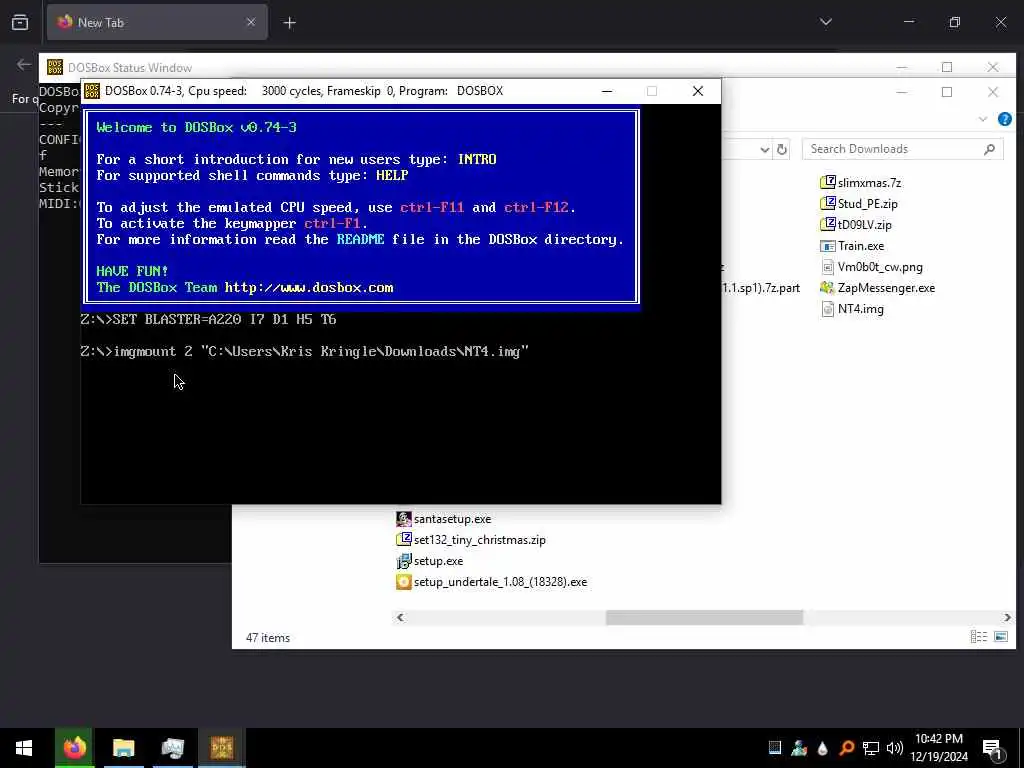Open the slimxmas.7z archive icon

coord(827,182)
